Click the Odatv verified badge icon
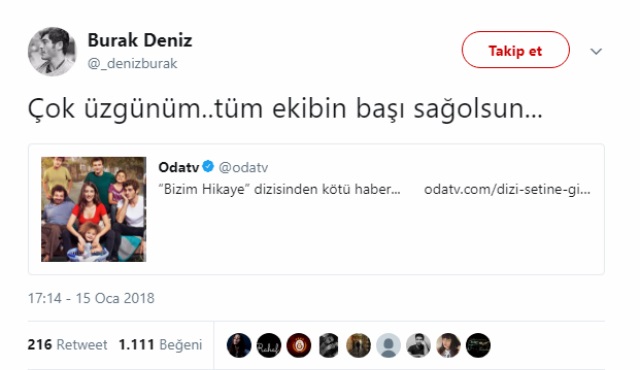The height and width of the screenshot is (370, 640). tap(208, 166)
